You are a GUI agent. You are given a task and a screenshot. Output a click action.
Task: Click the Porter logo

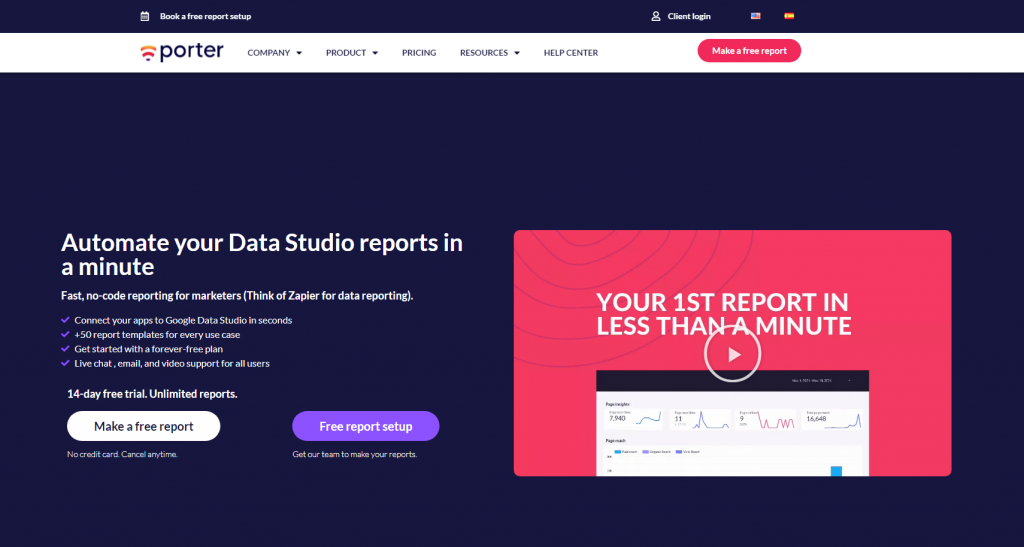pos(182,52)
